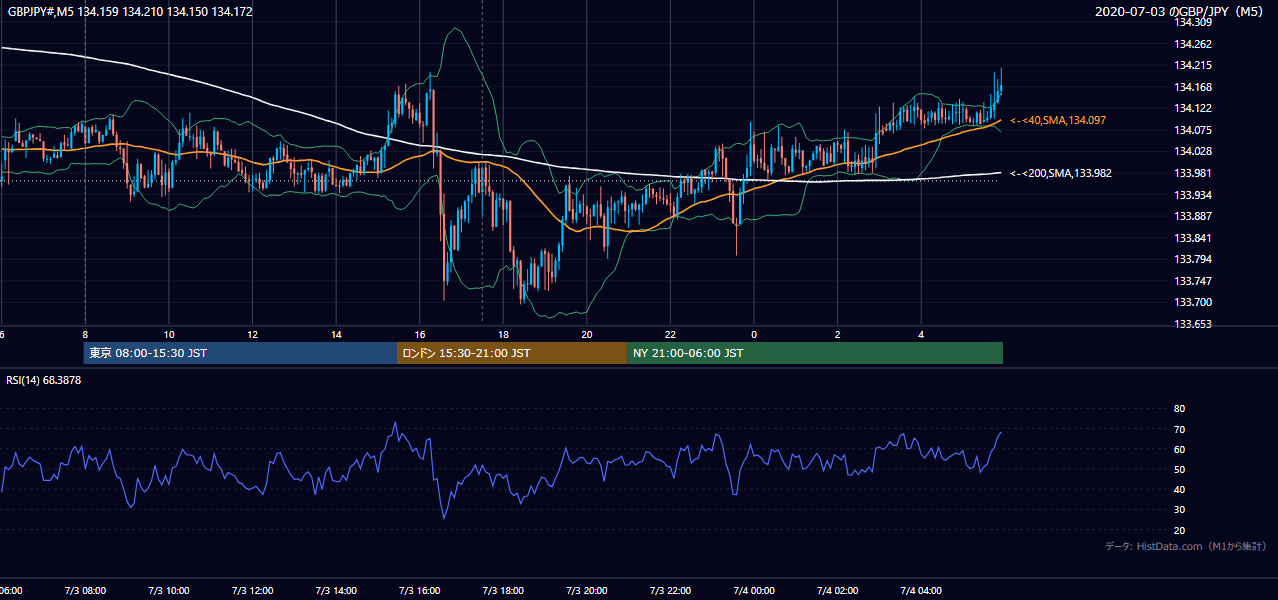This screenshot has height=600, width=1278.
Task: Click the 7/3 10:00 bottom time label
Action: 169,591
